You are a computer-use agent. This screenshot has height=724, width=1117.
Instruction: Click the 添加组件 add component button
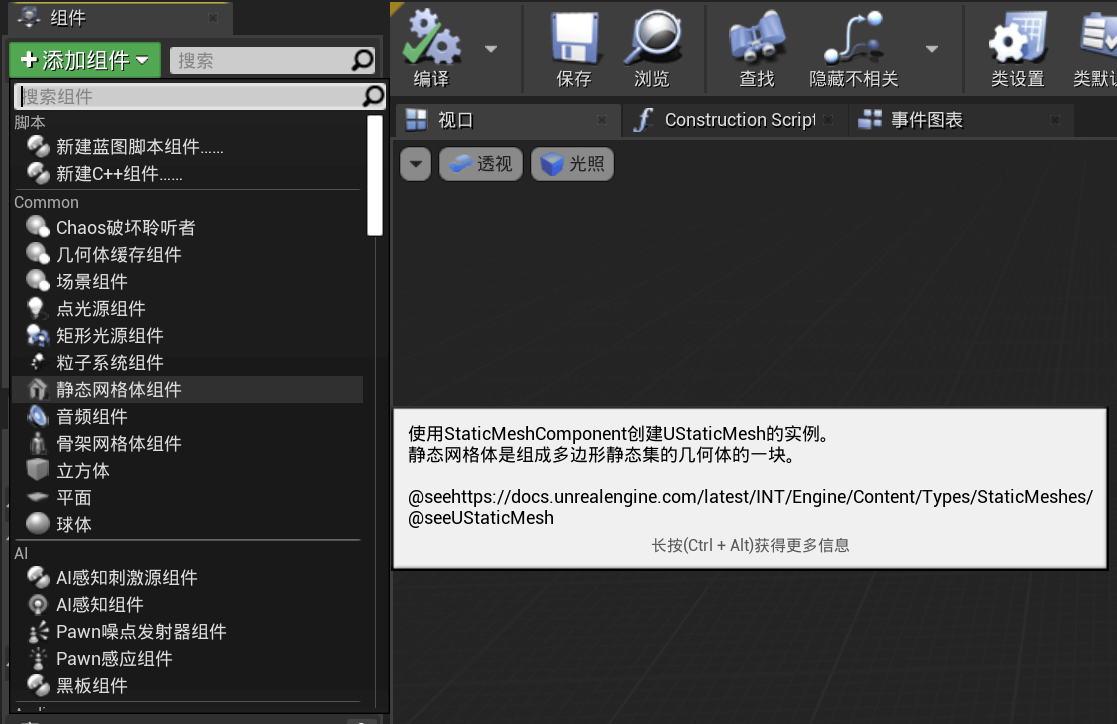(85, 61)
